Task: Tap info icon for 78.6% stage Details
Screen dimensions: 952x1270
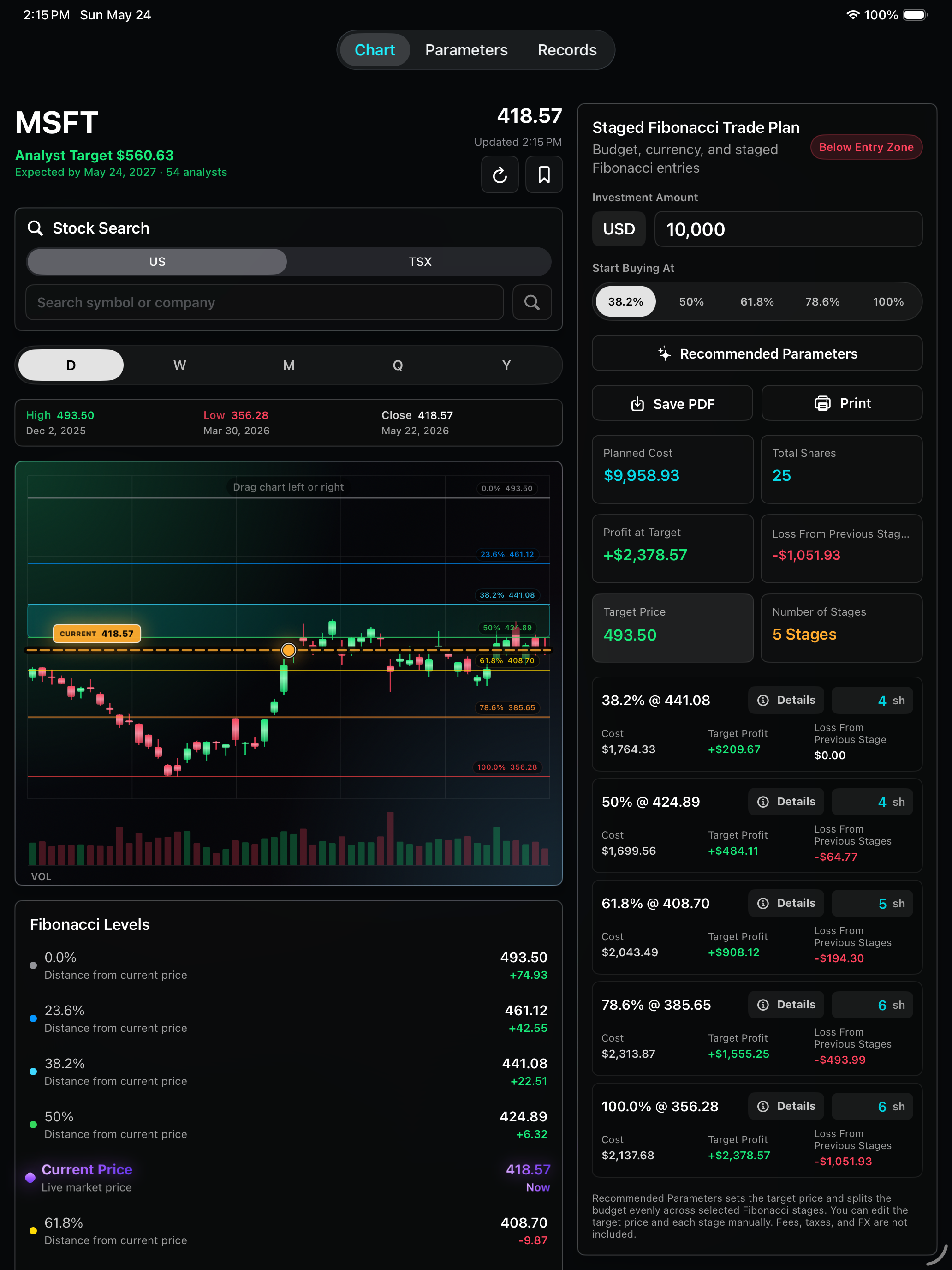Action: [x=762, y=1005]
